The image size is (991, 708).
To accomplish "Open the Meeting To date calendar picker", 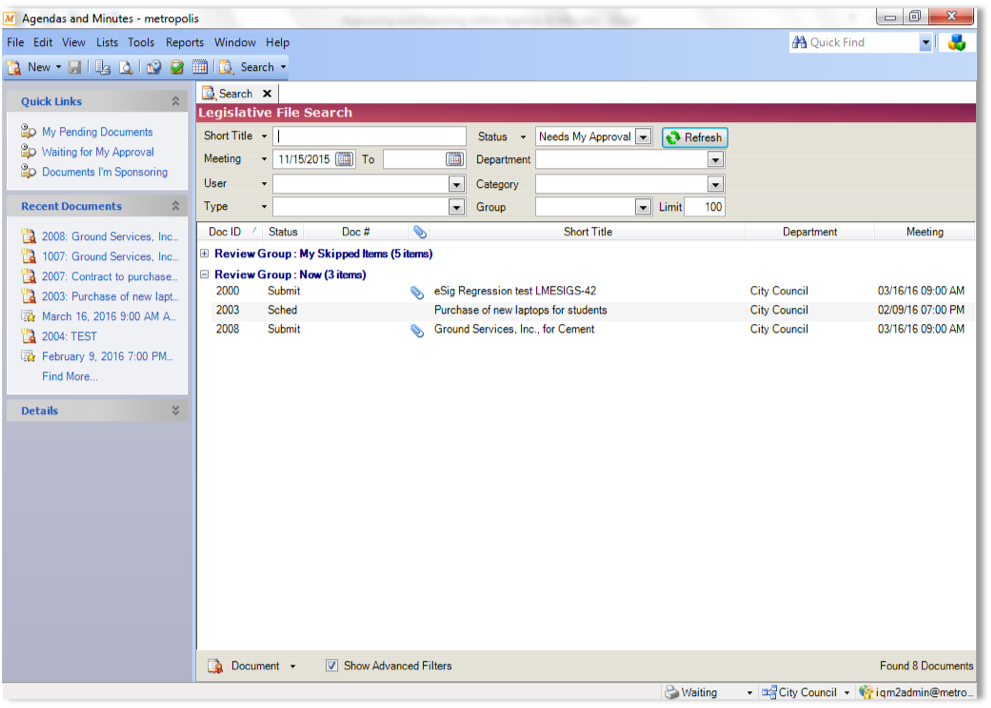I will click(455, 159).
